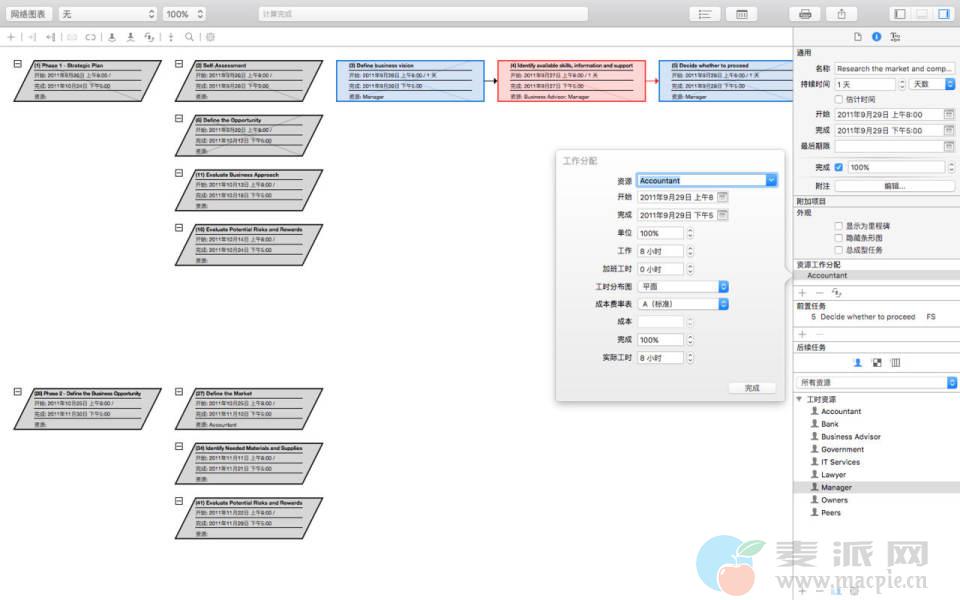Open the calendar view icon in the toolbar
Screen dimensions: 960x600
point(742,14)
